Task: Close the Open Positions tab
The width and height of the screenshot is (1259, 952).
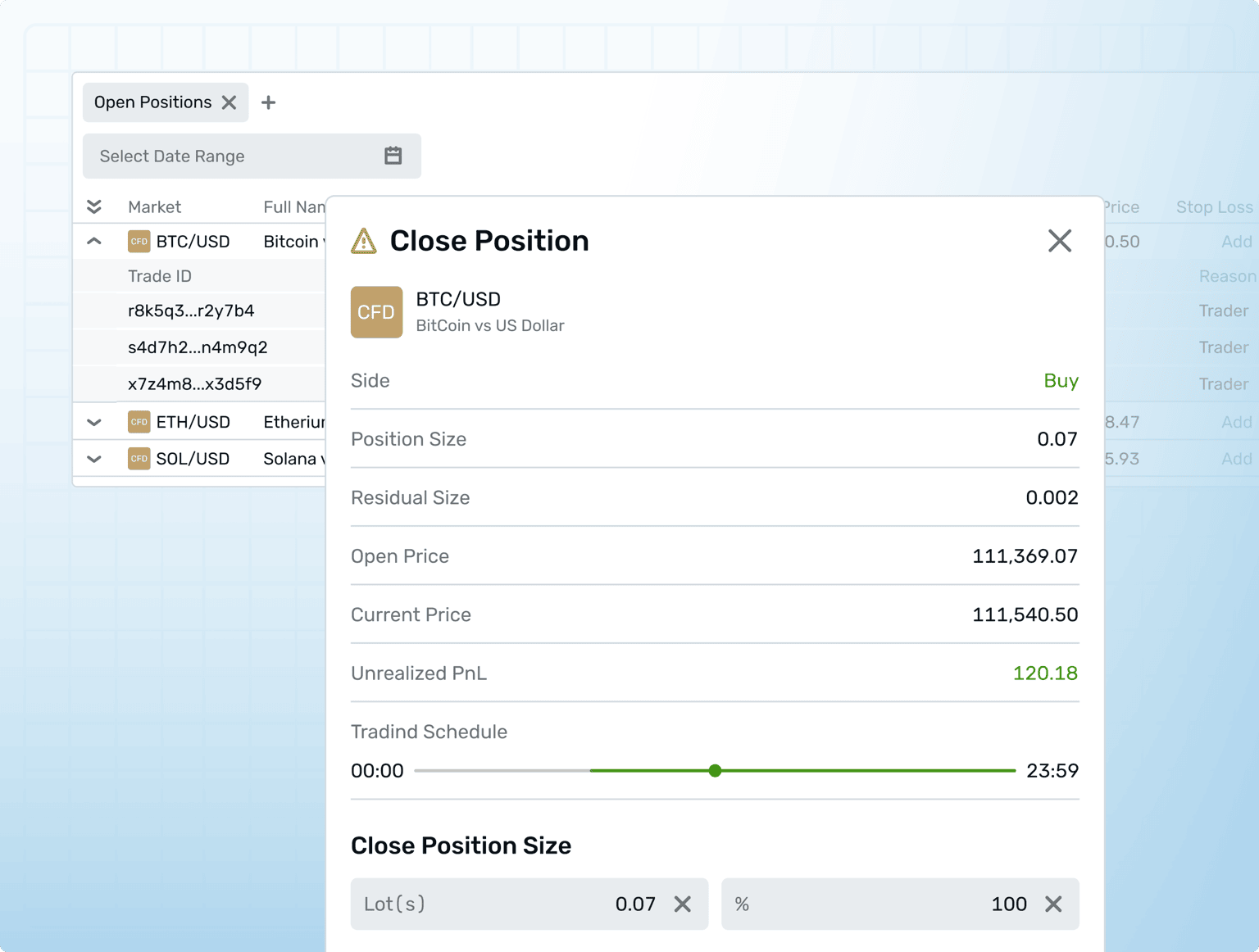Action: pyautogui.click(x=230, y=102)
